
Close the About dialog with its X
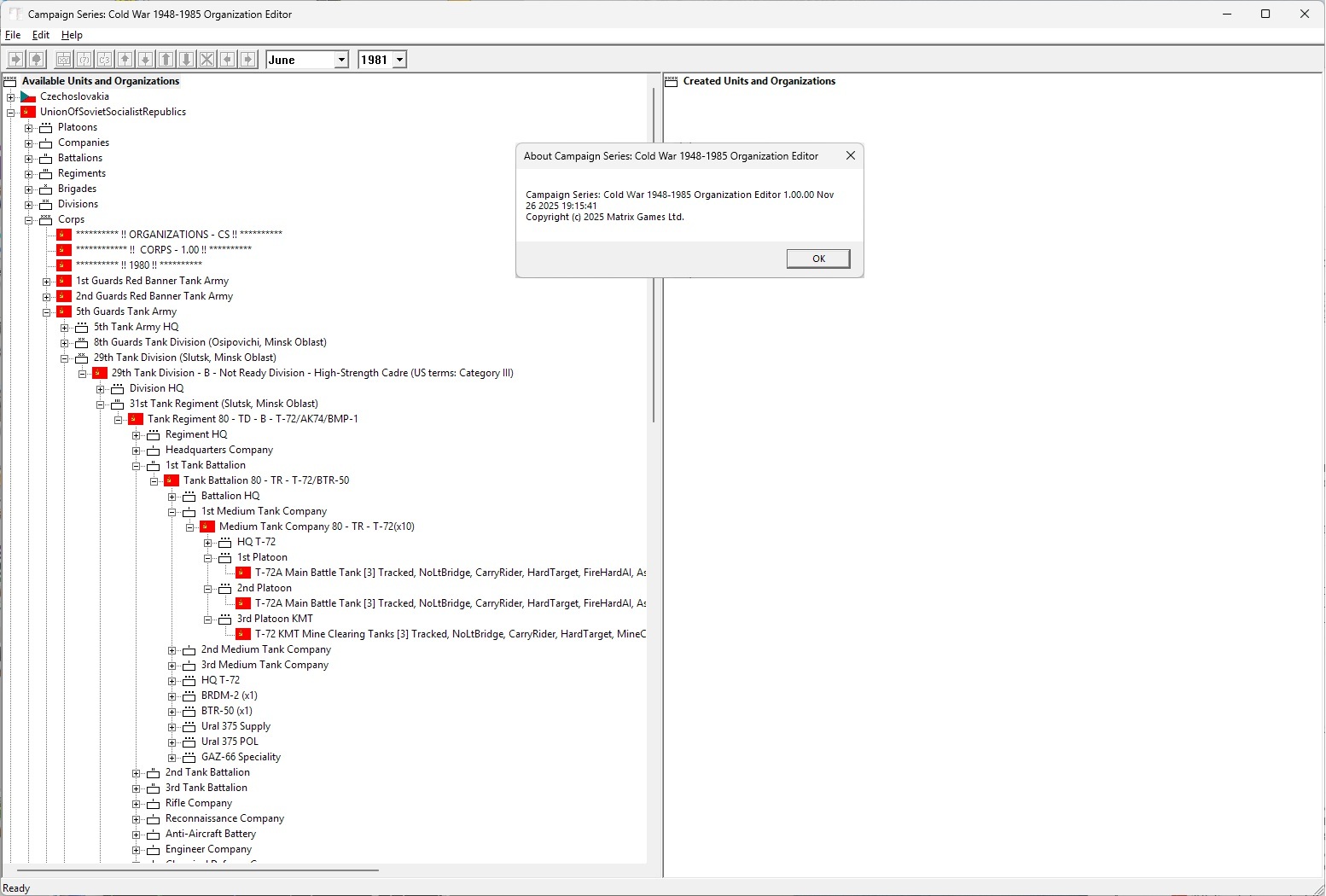(850, 155)
